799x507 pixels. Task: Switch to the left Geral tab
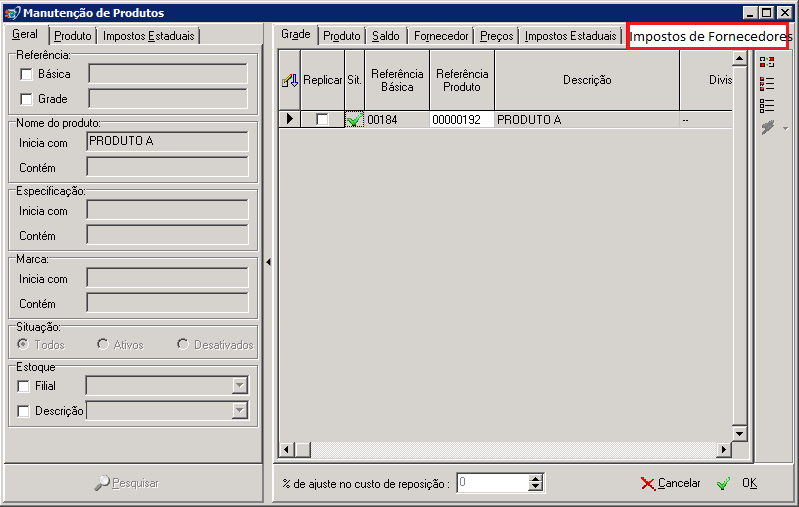[25, 35]
